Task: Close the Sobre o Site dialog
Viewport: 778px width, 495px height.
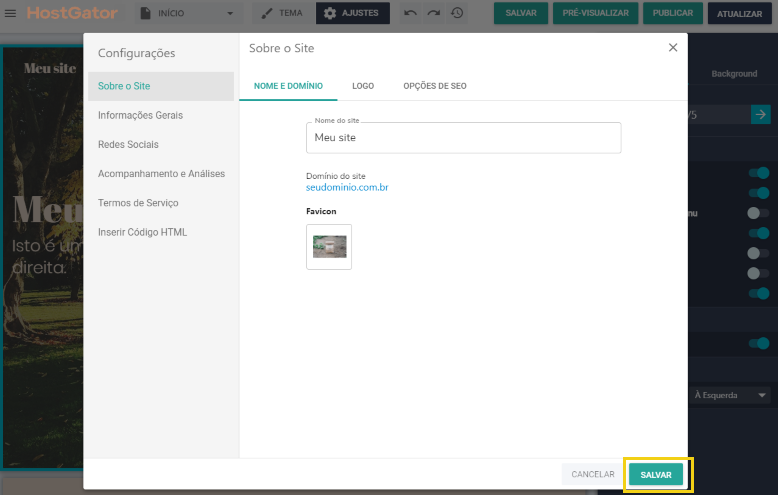Action: point(673,48)
